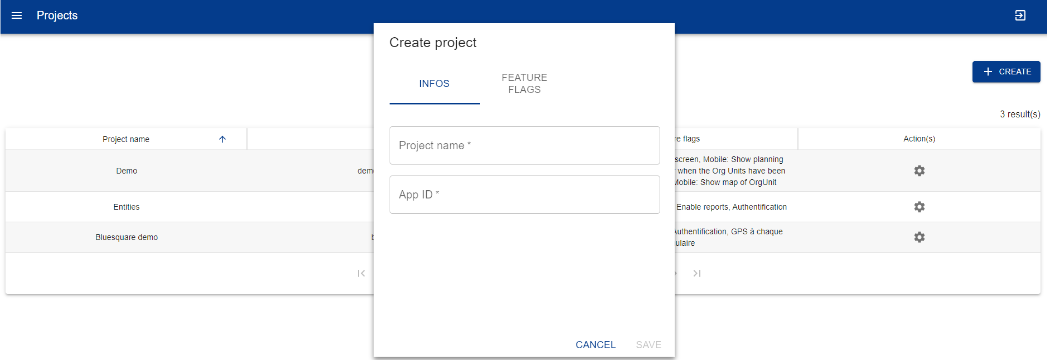This screenshot has width=1047, height=360.
Task: Open settings gear for Bluesquare demo project
Action: 919,237
